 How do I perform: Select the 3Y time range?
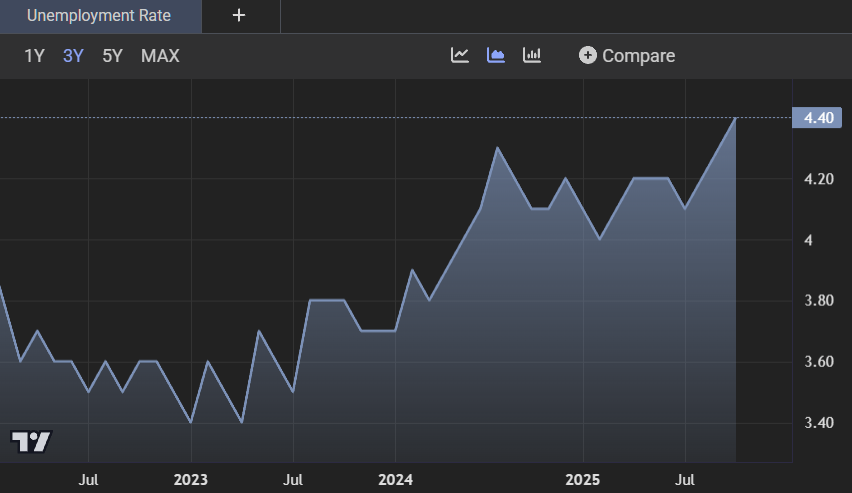click(73, 56)
